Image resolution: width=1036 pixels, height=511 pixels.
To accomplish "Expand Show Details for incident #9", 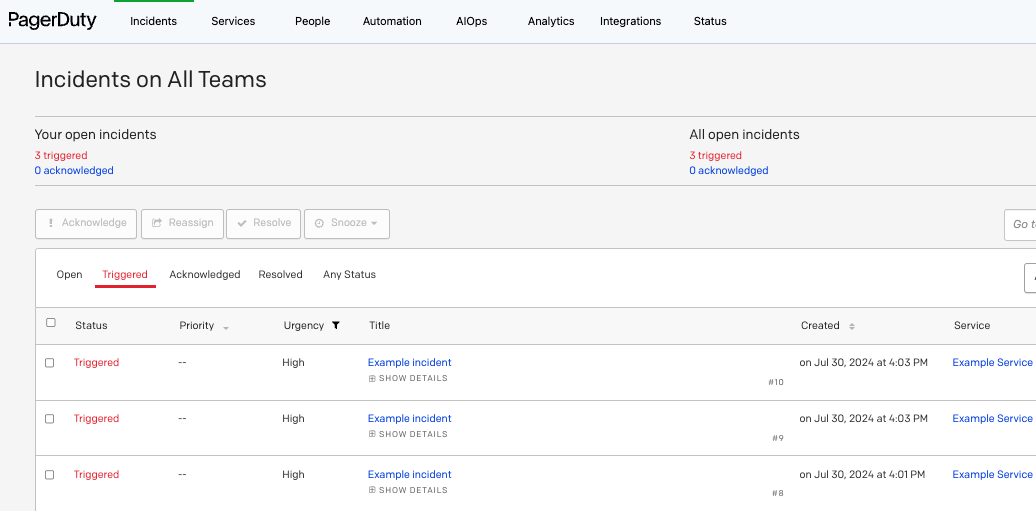I will click(x=408, y=434).
